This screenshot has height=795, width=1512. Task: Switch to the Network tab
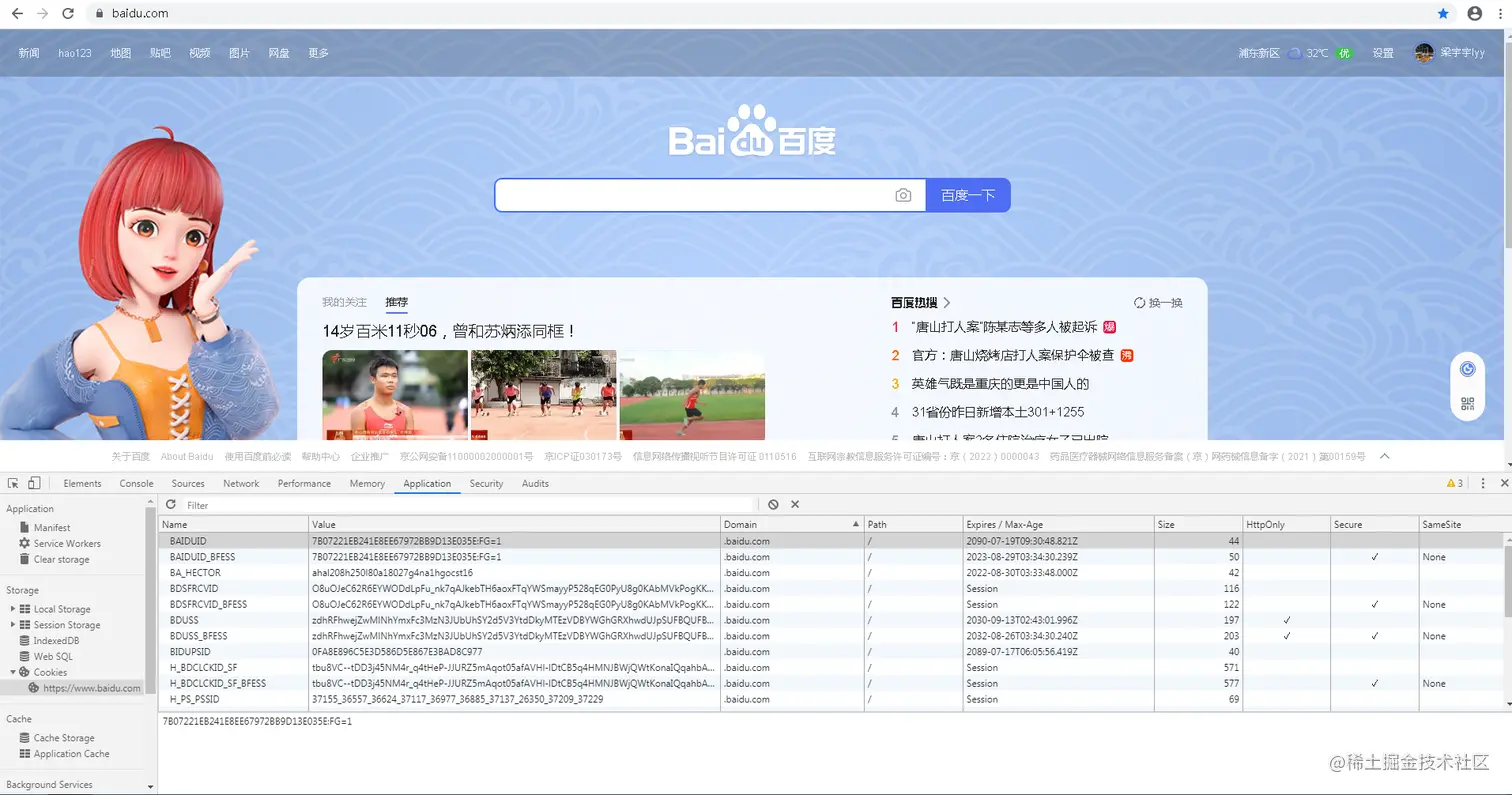coord(241,483)
